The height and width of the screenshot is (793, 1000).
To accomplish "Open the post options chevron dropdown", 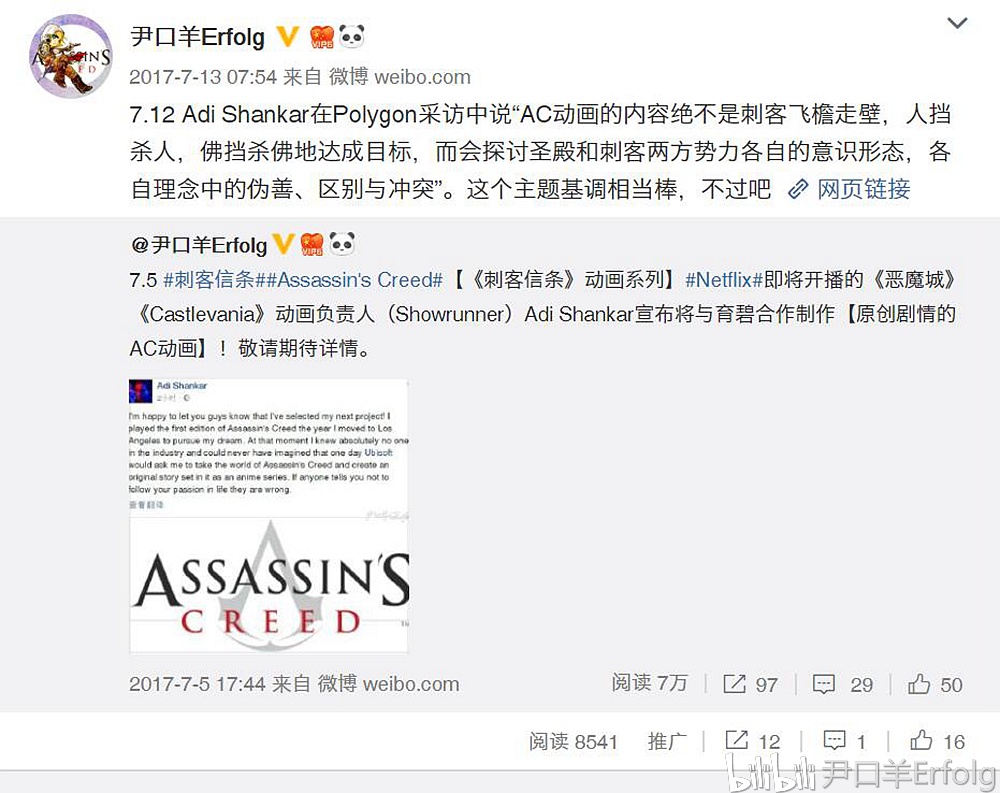I will pyautogui.click(x=957, y=24).
